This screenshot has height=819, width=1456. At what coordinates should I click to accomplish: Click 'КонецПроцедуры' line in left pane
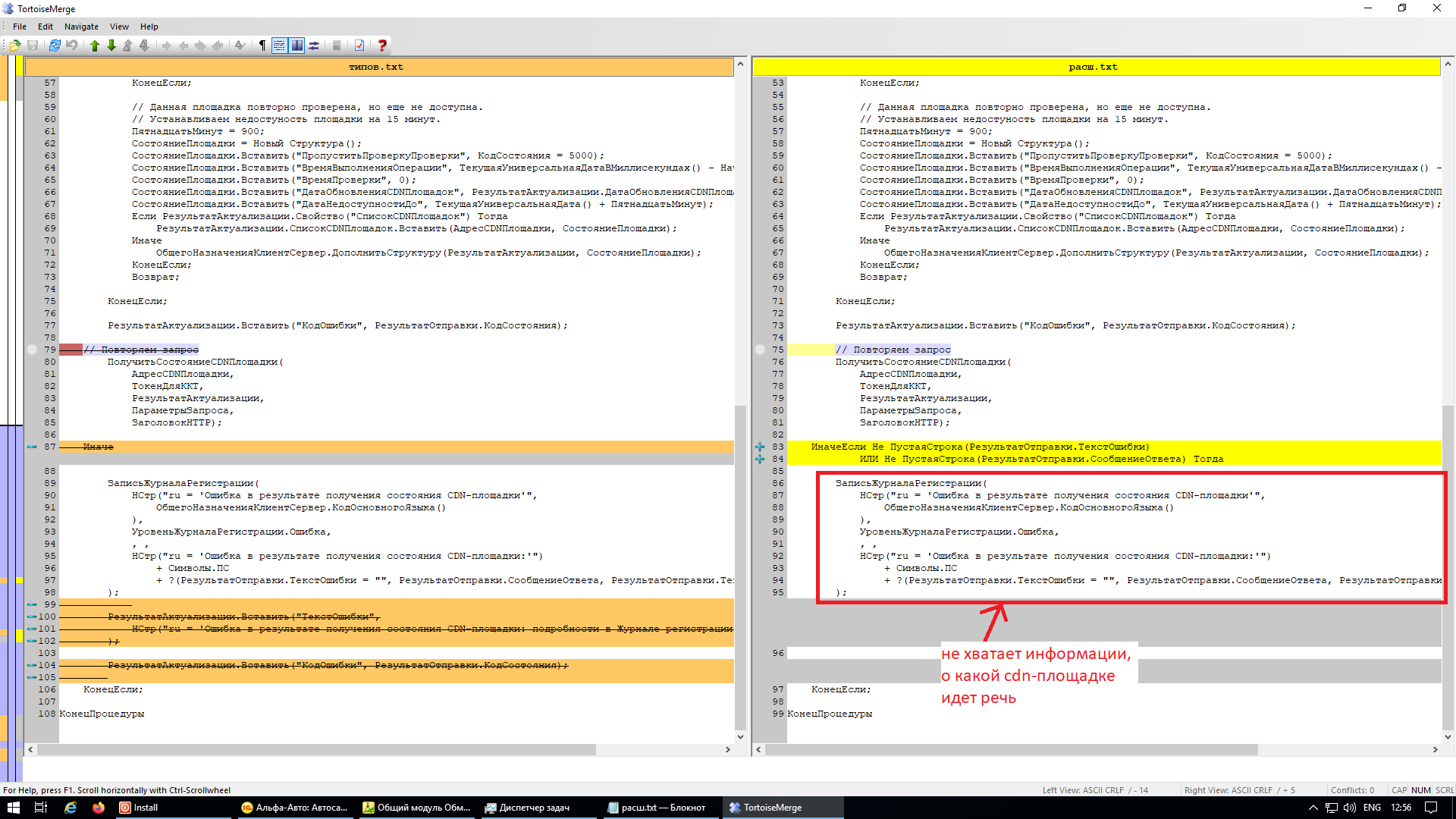102,714
